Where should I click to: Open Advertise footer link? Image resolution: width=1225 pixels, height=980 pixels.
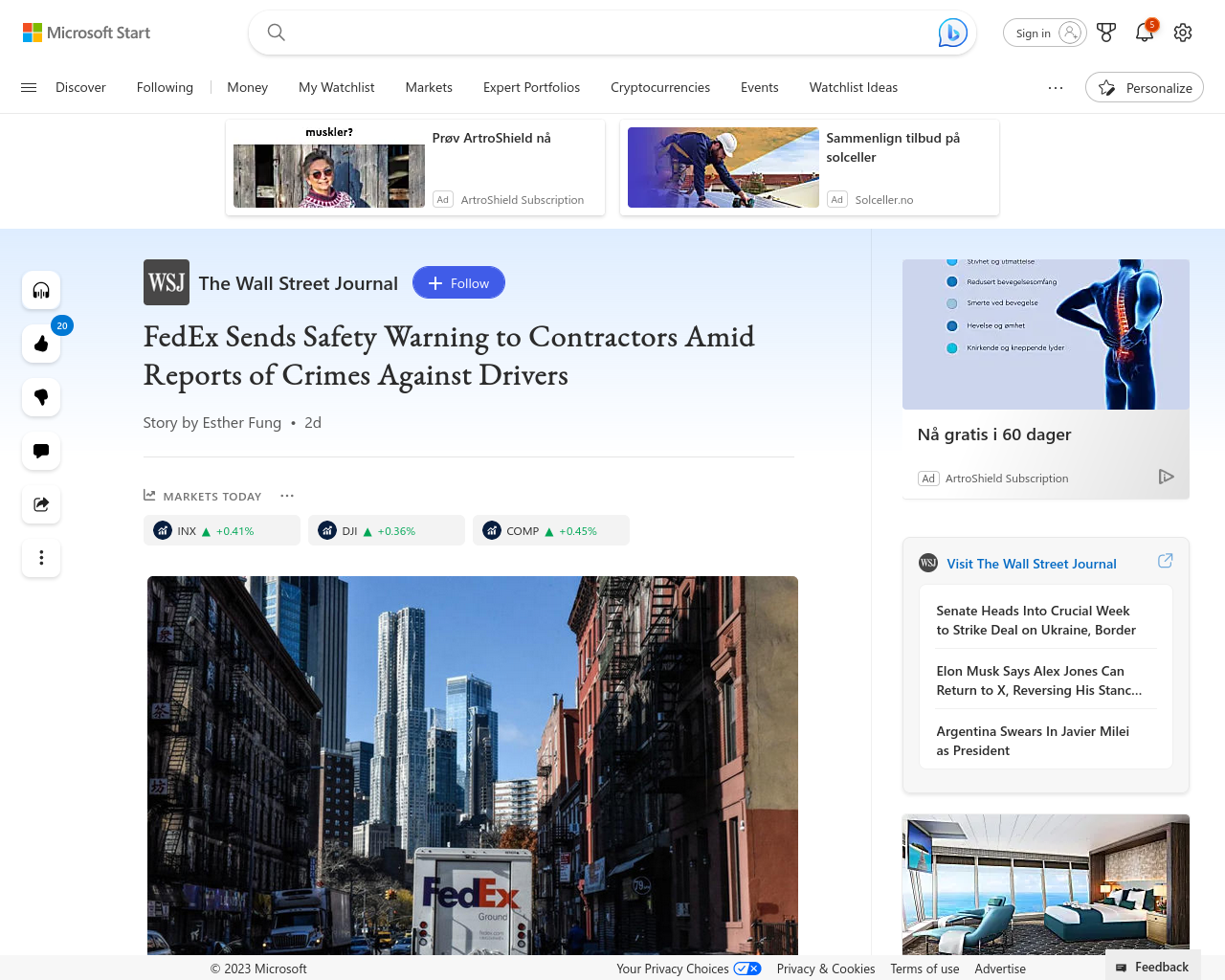click(x=1000, y=969)
